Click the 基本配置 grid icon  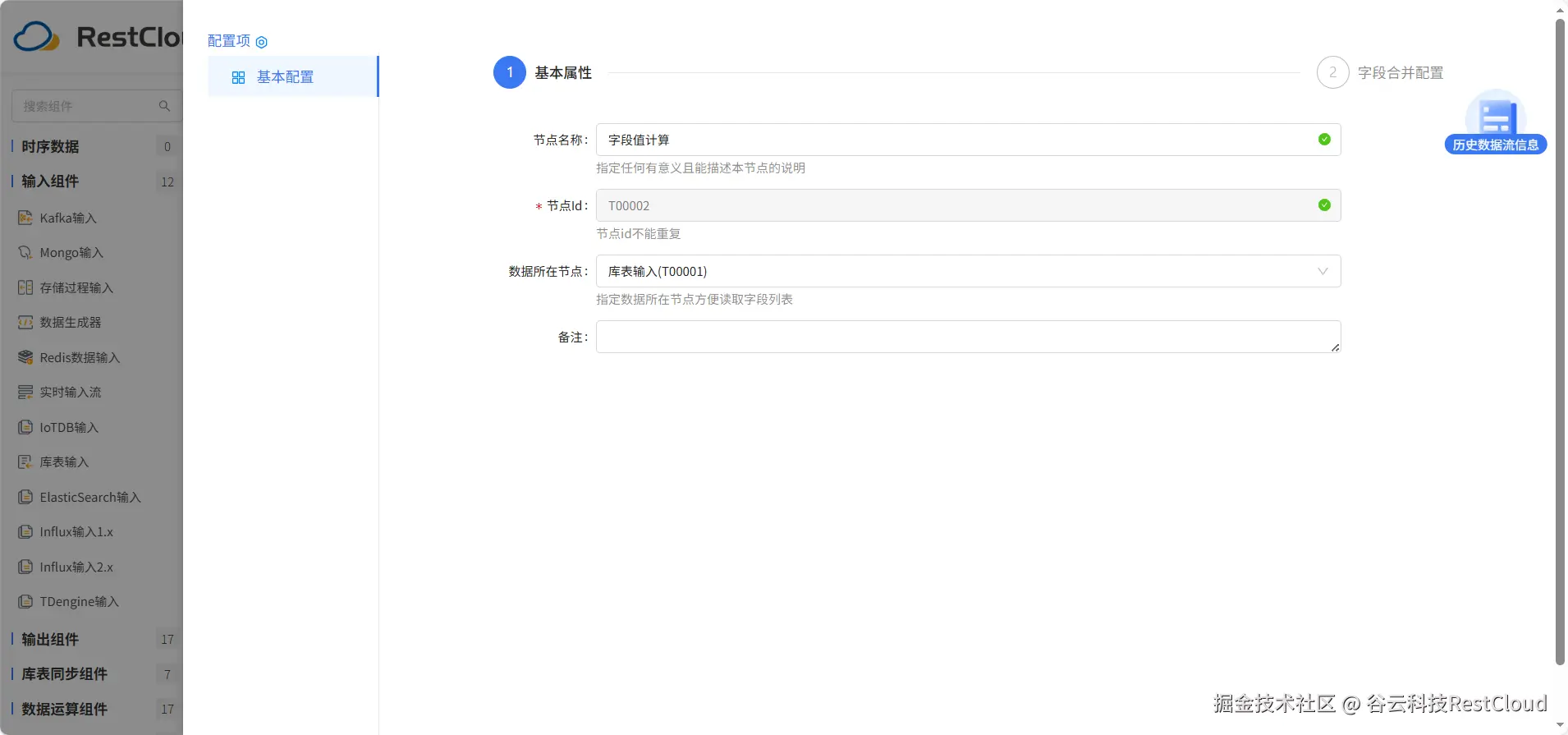pyautogui.click(x=238, y=77)
